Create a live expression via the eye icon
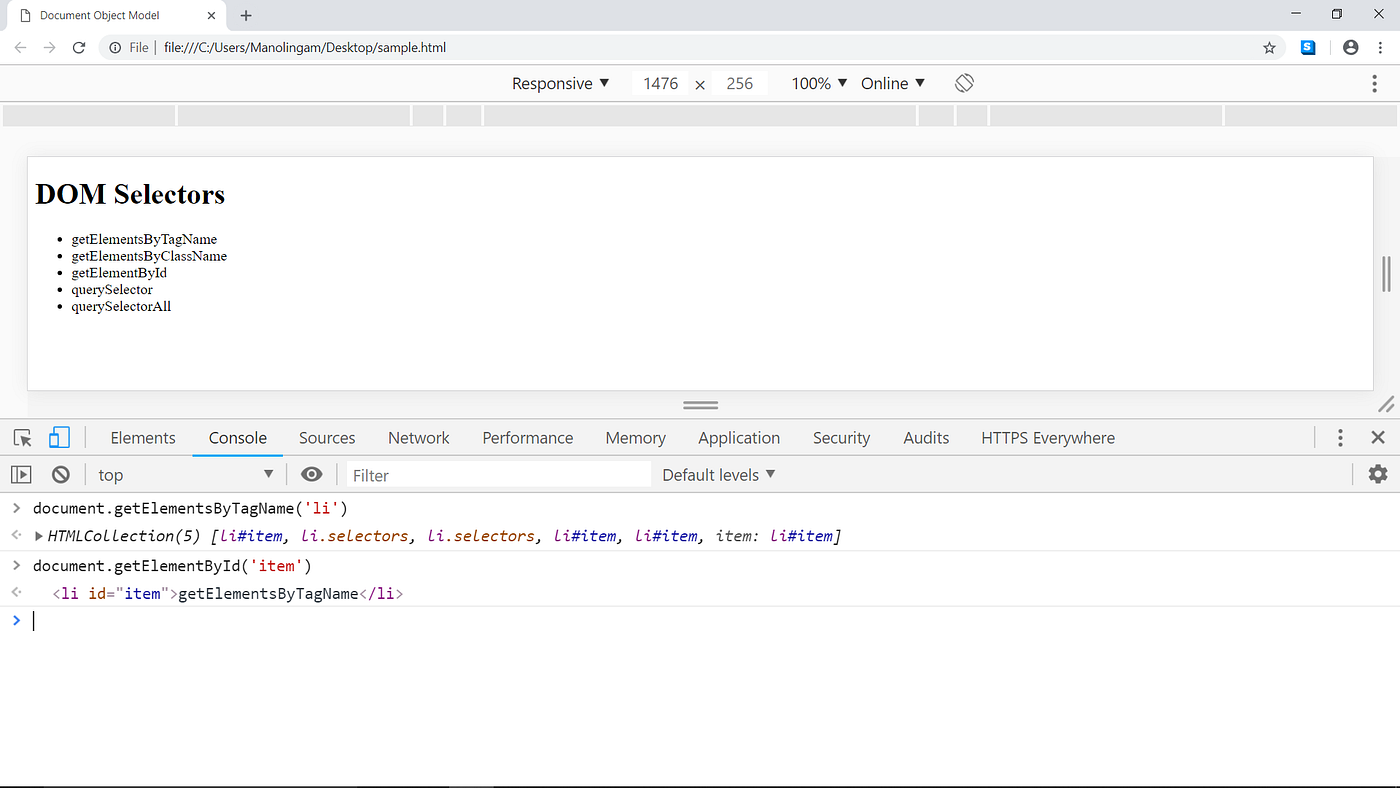Image resolution: width=1400 pixels, height=788 pixels. [311, 474]
